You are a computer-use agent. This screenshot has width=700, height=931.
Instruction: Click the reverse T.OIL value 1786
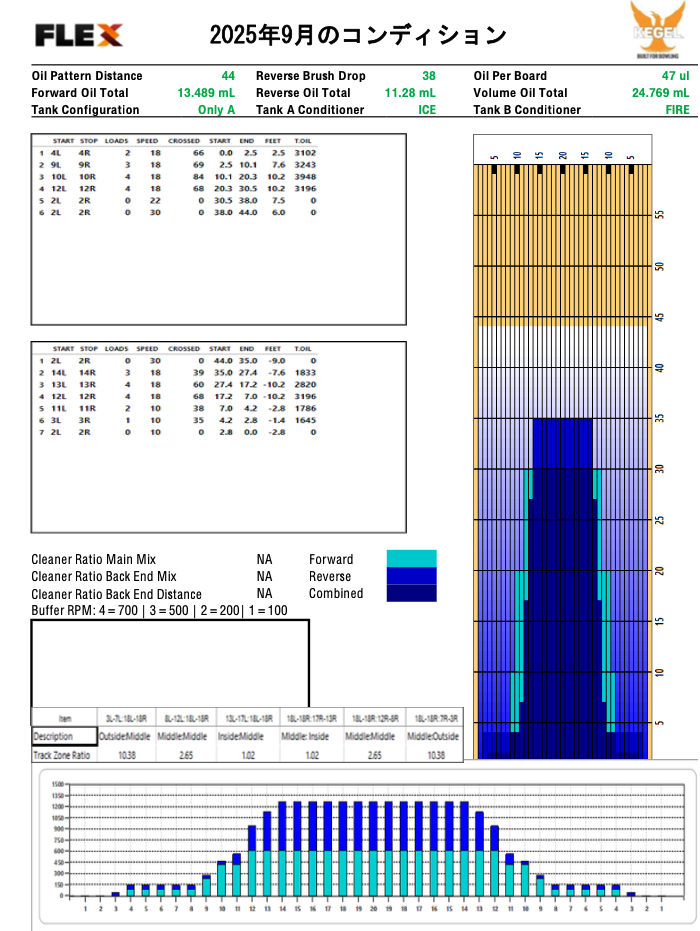pos(305,408)
